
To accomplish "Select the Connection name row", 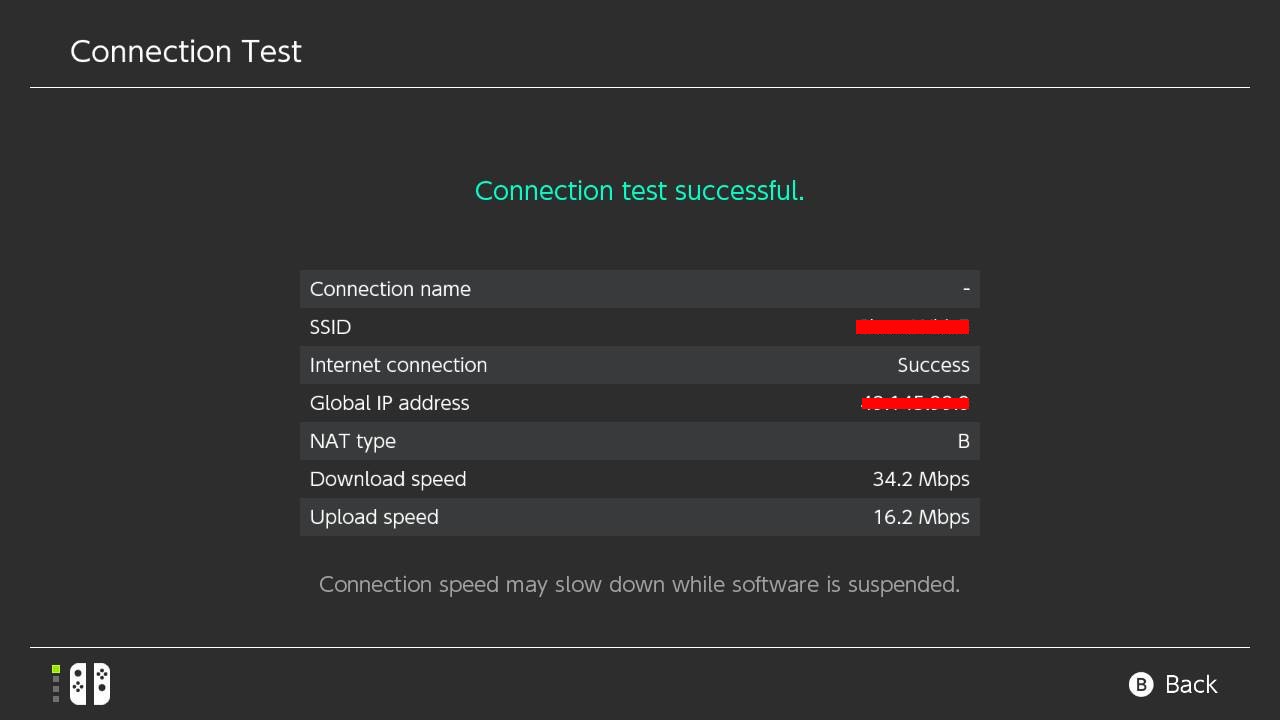I will click(640, 289).
